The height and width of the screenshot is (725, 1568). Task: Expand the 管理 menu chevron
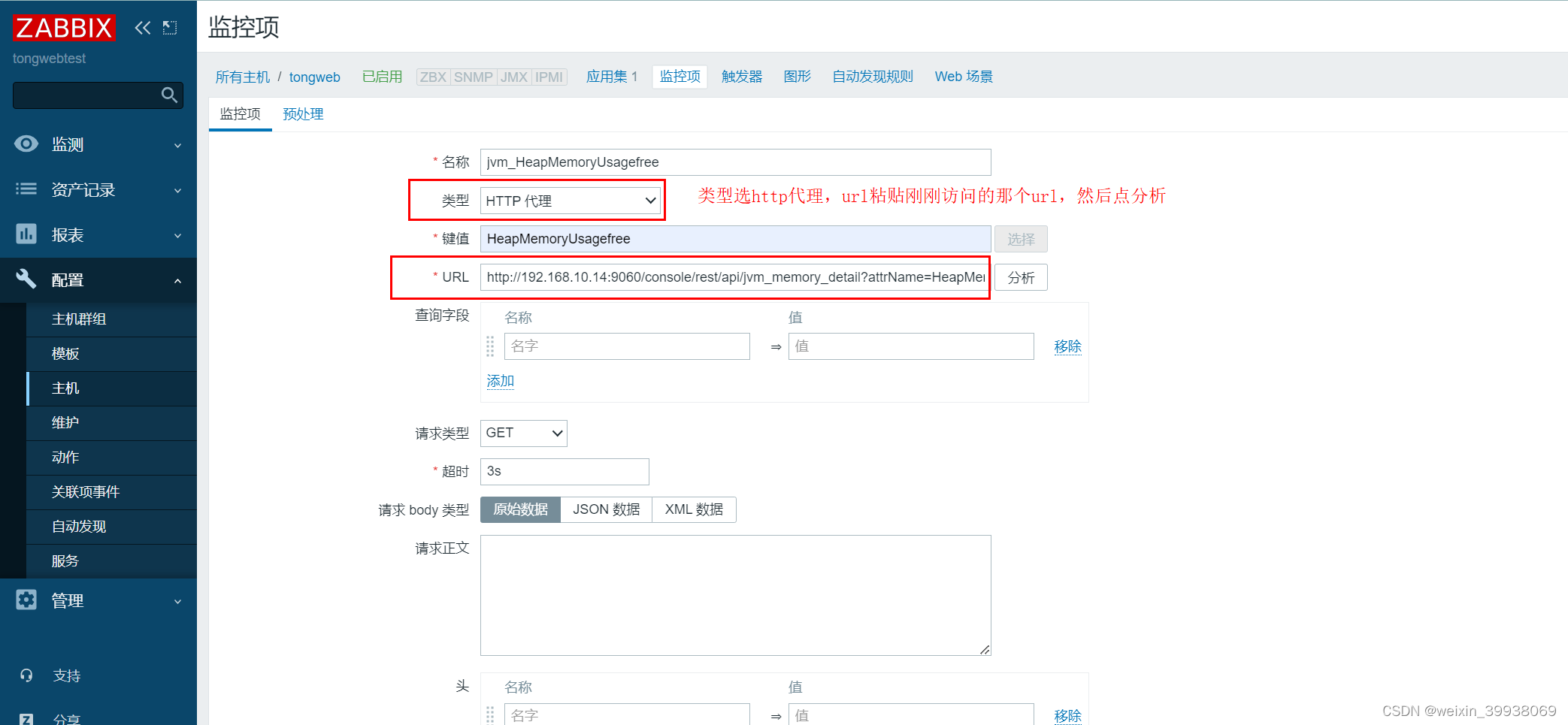[x=178, y=601]
